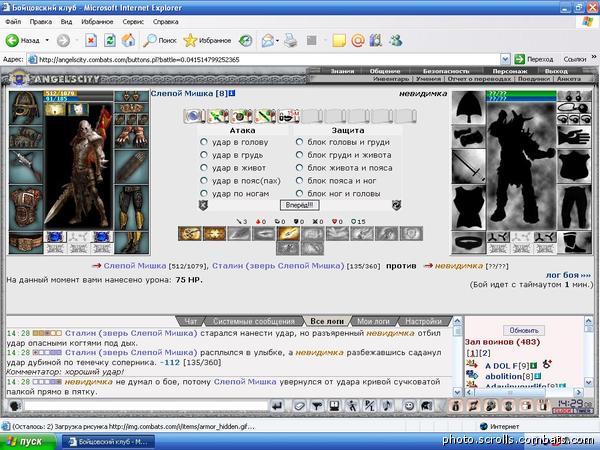Click the Print toolbar icon
The width and height of the screenshot is (600, 450).
[x=291, y=40]
